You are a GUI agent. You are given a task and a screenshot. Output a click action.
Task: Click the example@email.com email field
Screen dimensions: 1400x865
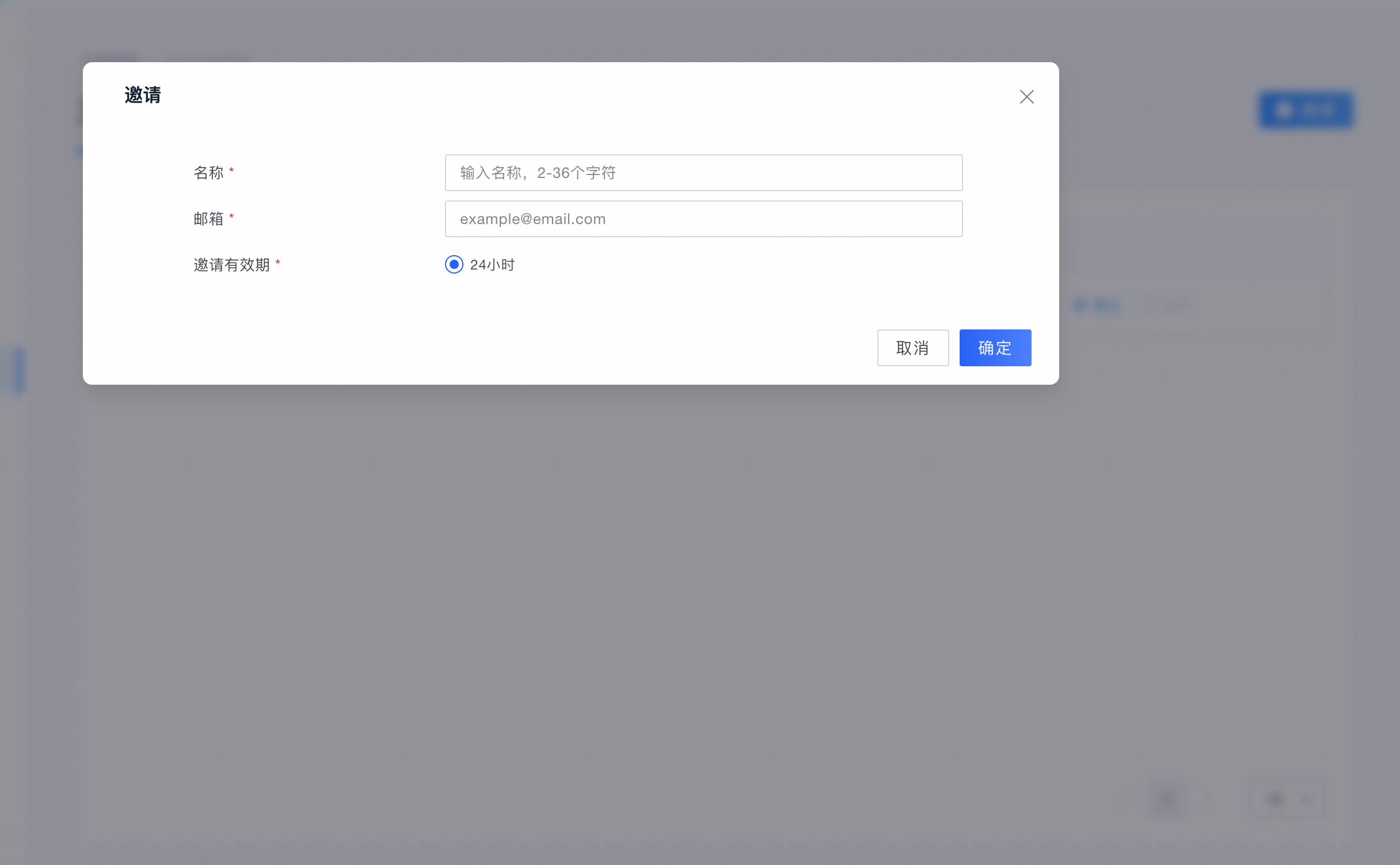tap(703, 219)
